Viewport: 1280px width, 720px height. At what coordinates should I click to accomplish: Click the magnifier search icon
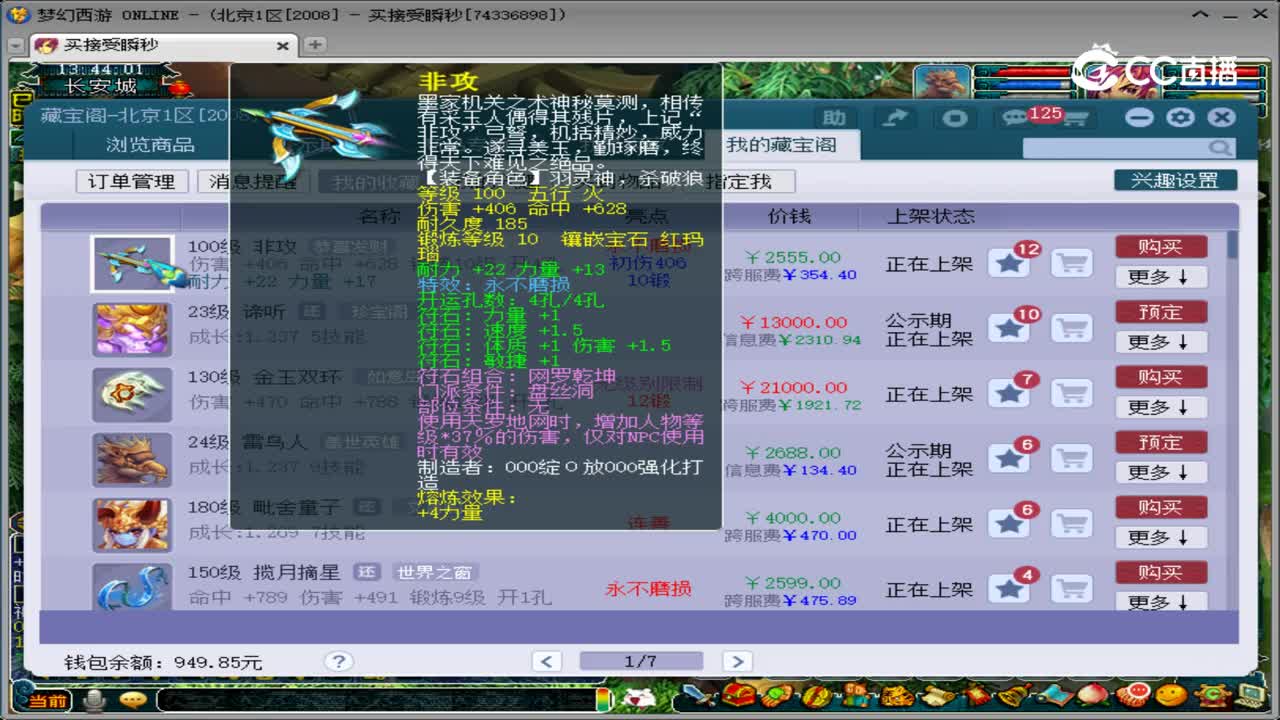1220,148
